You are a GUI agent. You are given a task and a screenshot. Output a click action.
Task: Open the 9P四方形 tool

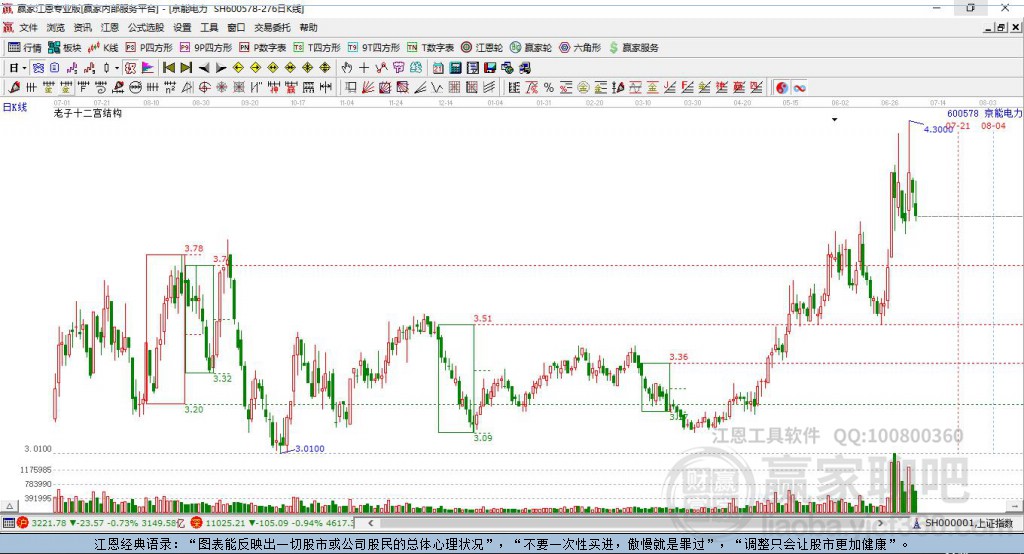coord(206,48)
